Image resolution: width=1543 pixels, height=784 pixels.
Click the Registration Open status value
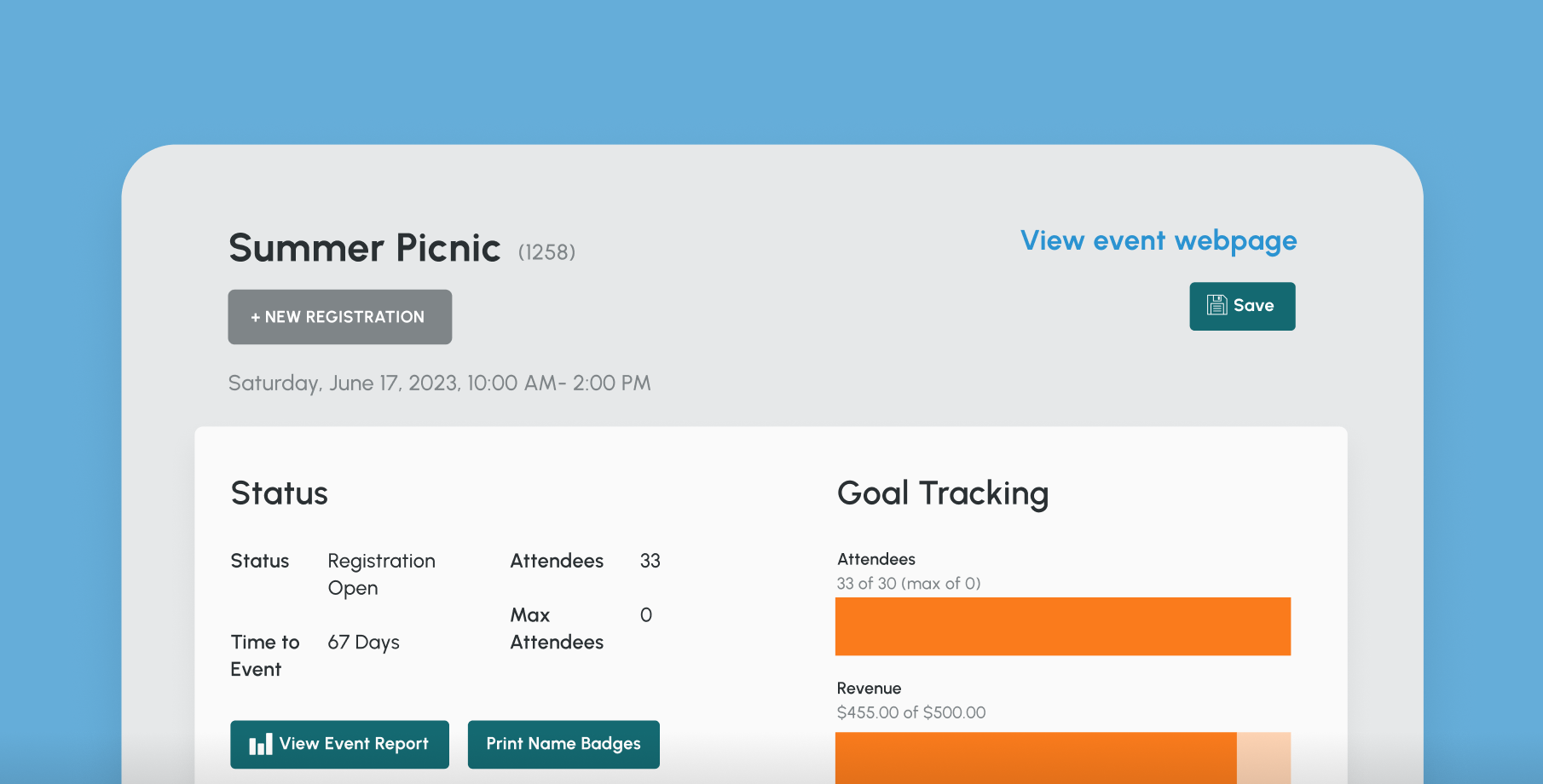(381, 574)
